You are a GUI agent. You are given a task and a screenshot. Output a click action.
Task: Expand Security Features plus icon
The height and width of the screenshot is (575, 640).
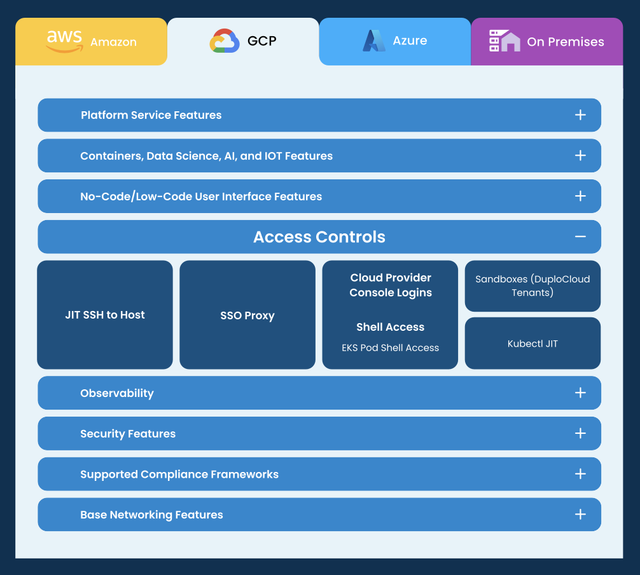pos(580,433)
